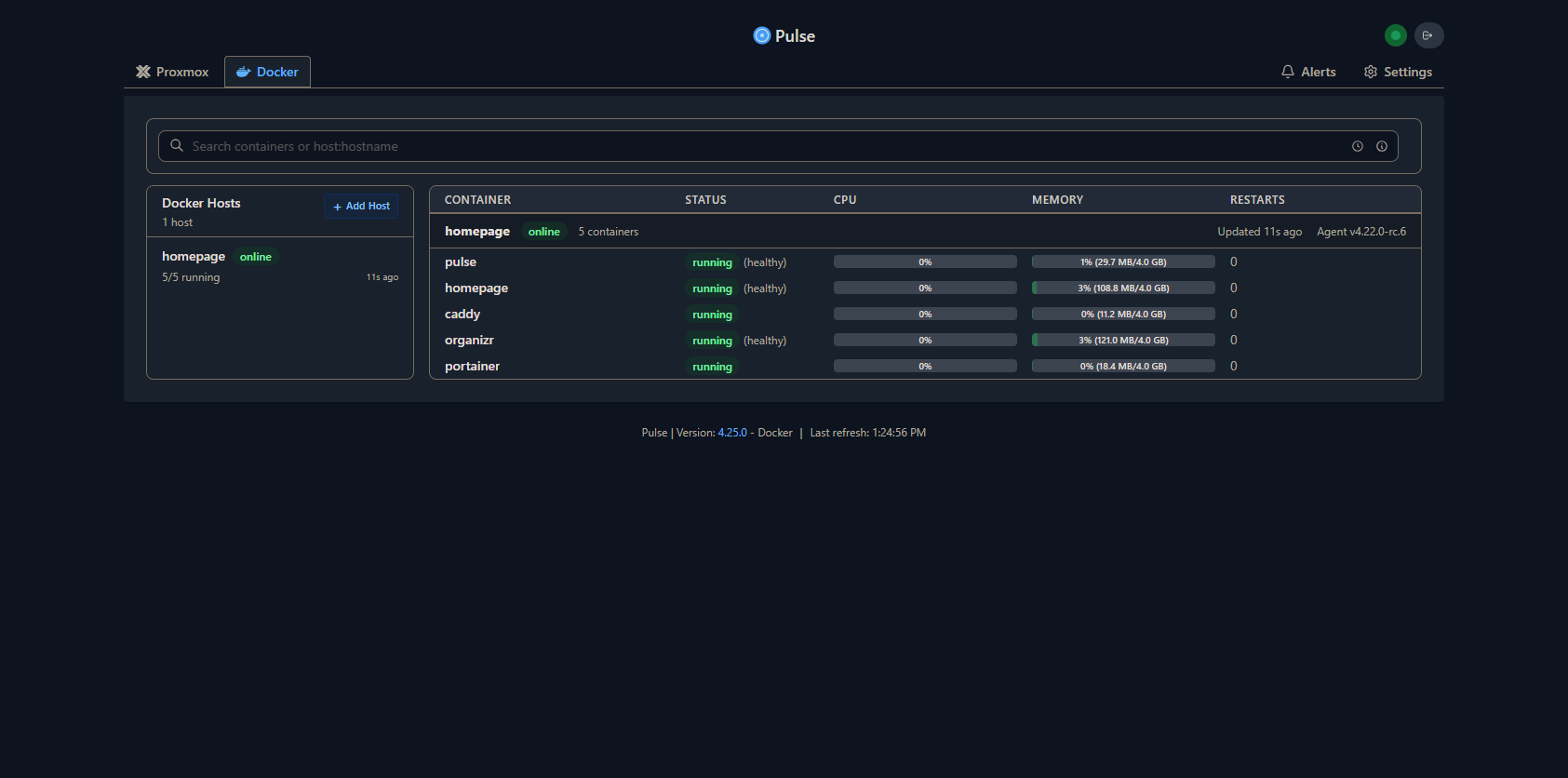Click the Pulse logo icon
The image size is (1568, 778).
(x=761, y=35)
